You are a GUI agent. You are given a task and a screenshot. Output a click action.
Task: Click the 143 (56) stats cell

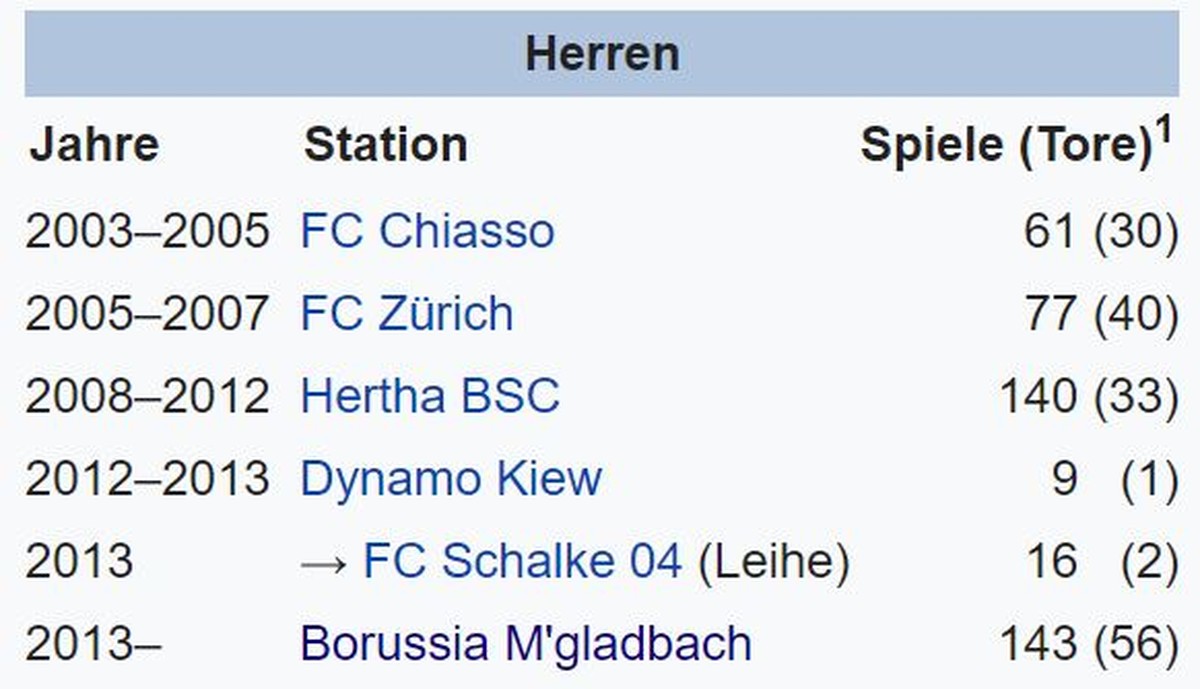pyautogui.click(x=1089, y=645)
